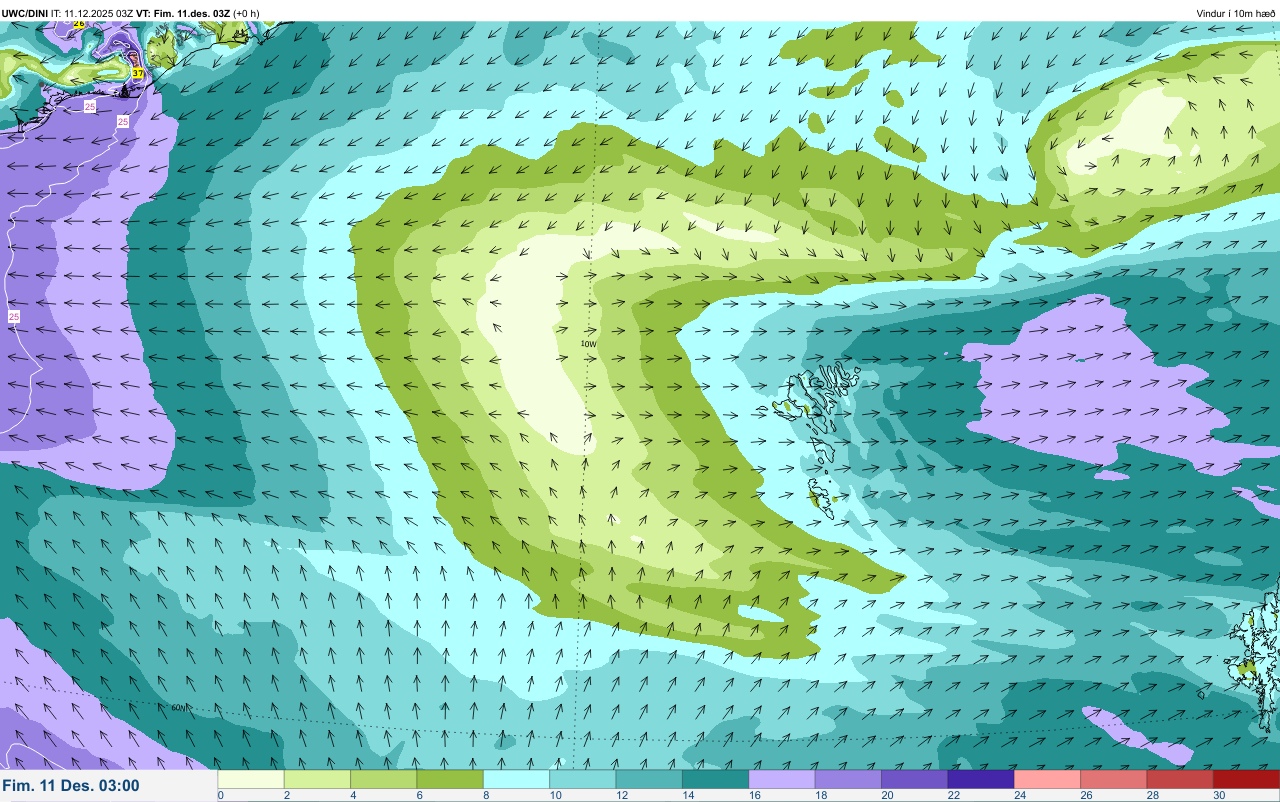Viewport: 1280px width, 802px height.
Task: Click the 10–12 m/s light teal legend swatch
Action: [x=583, y=779]
